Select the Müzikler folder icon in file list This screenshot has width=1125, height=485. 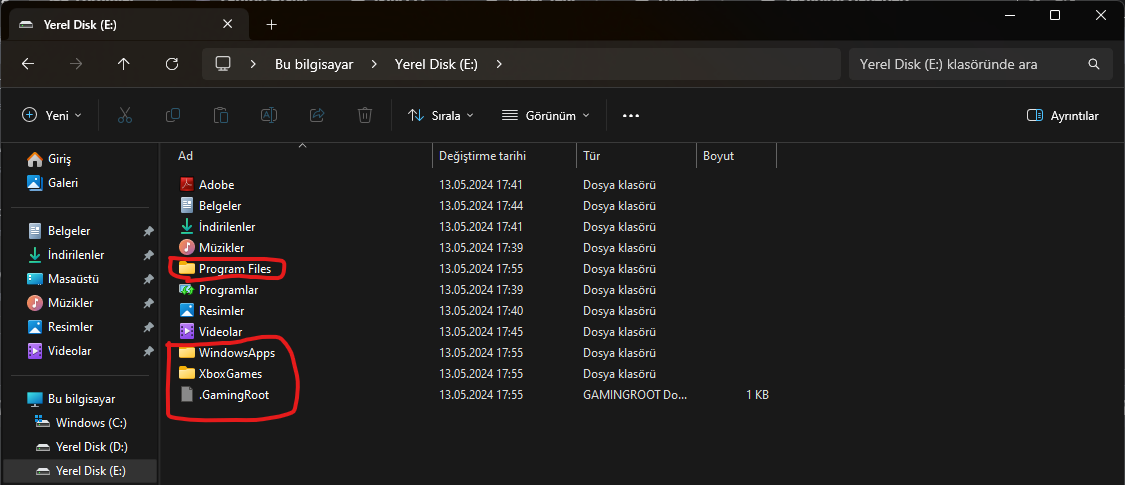[x=187, y=248]
